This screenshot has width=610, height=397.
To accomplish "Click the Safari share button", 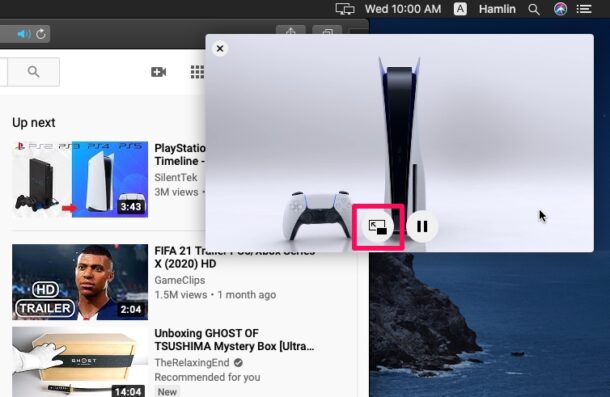I will [x=291, y=32].
